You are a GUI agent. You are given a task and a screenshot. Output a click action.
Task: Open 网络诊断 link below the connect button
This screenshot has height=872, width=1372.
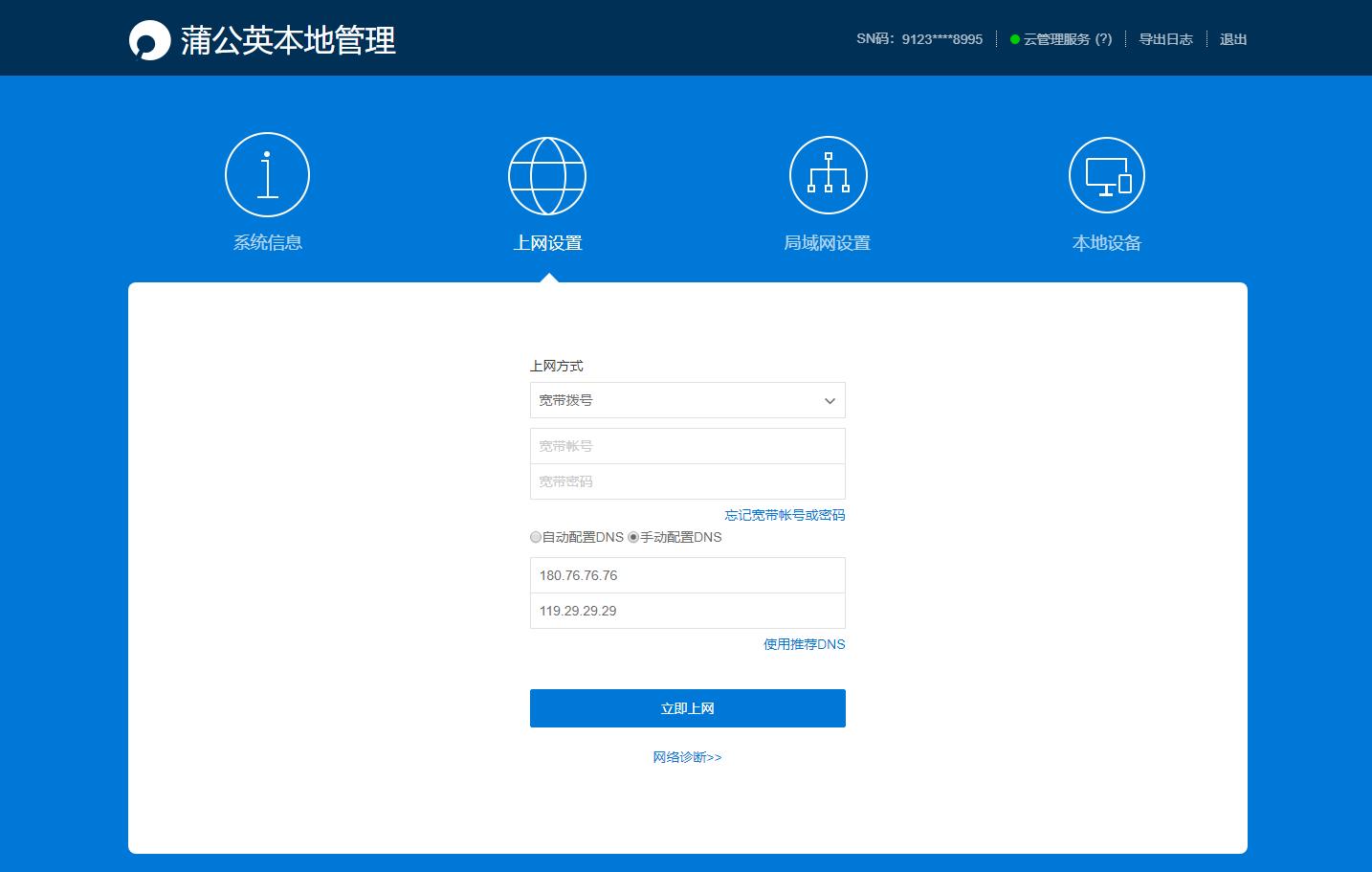point(687,756)
